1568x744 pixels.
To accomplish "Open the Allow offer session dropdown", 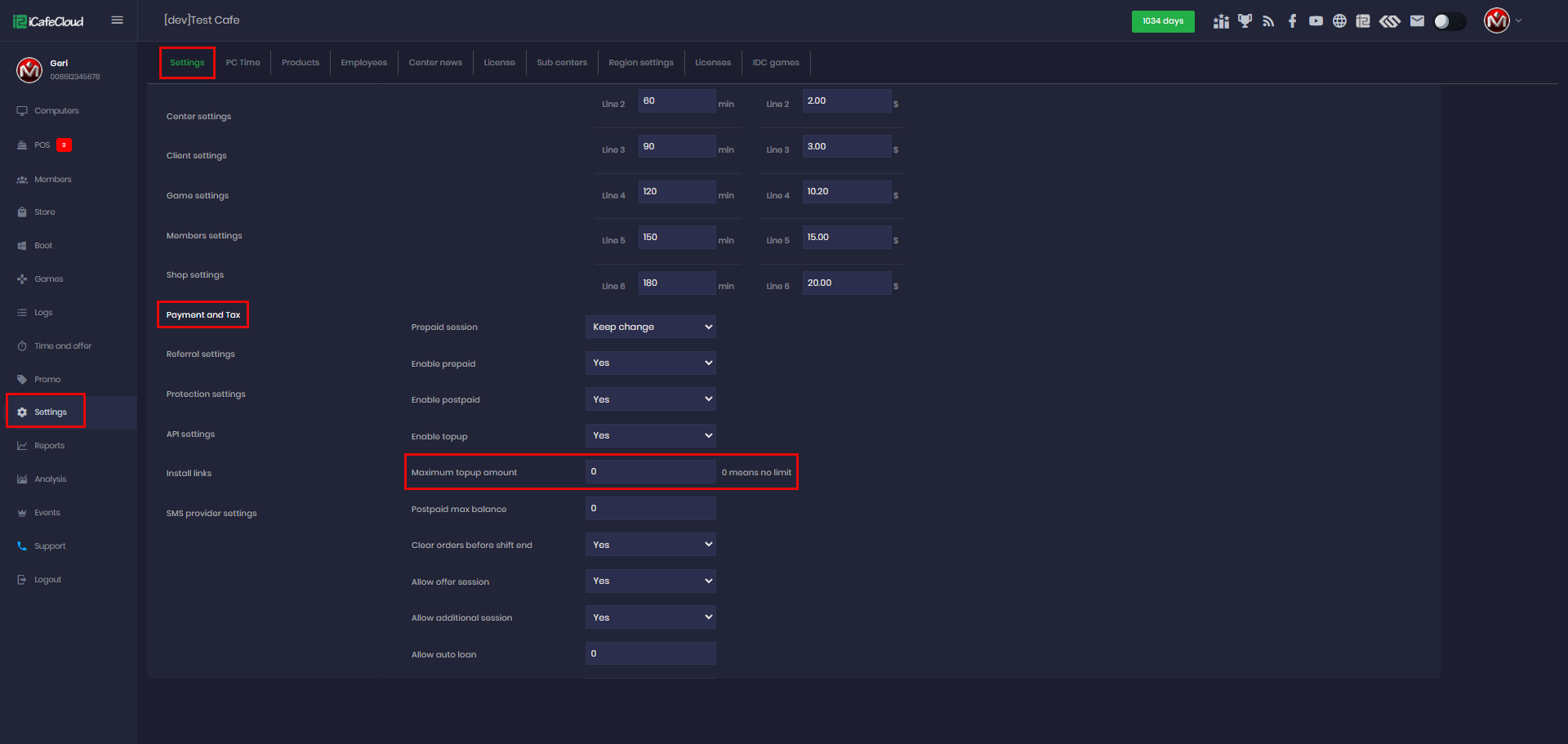I will pyautogui.click(x=650, y=581).
